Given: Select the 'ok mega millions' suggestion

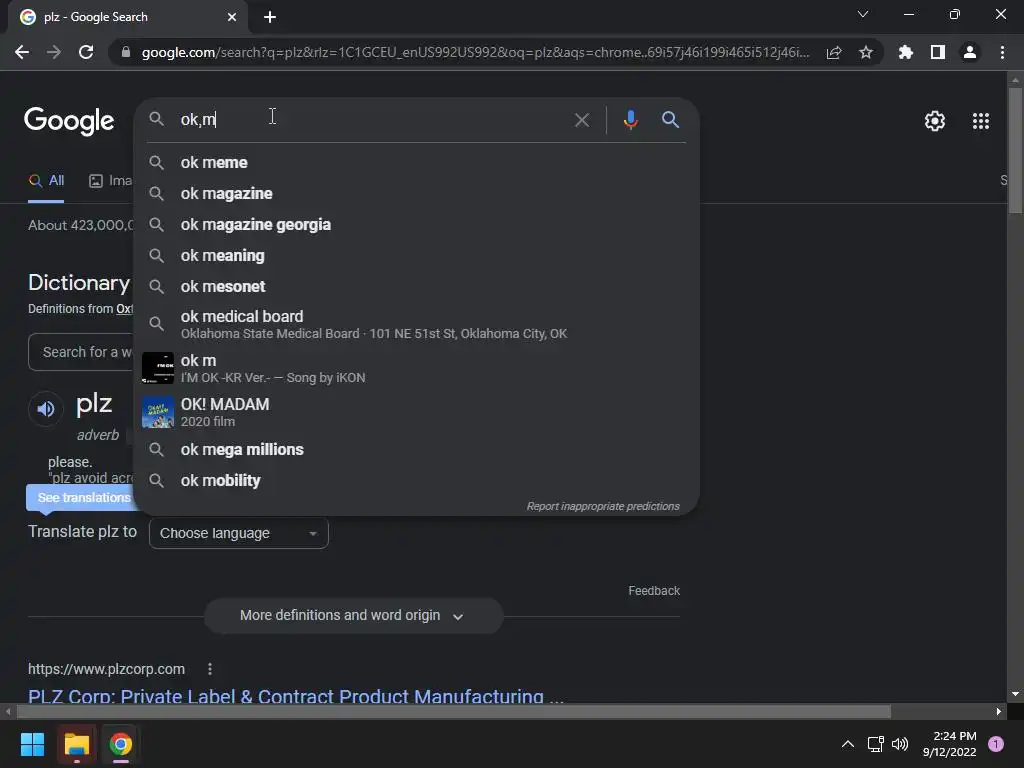Looking at the screenshot, I should tap(416, 449).
